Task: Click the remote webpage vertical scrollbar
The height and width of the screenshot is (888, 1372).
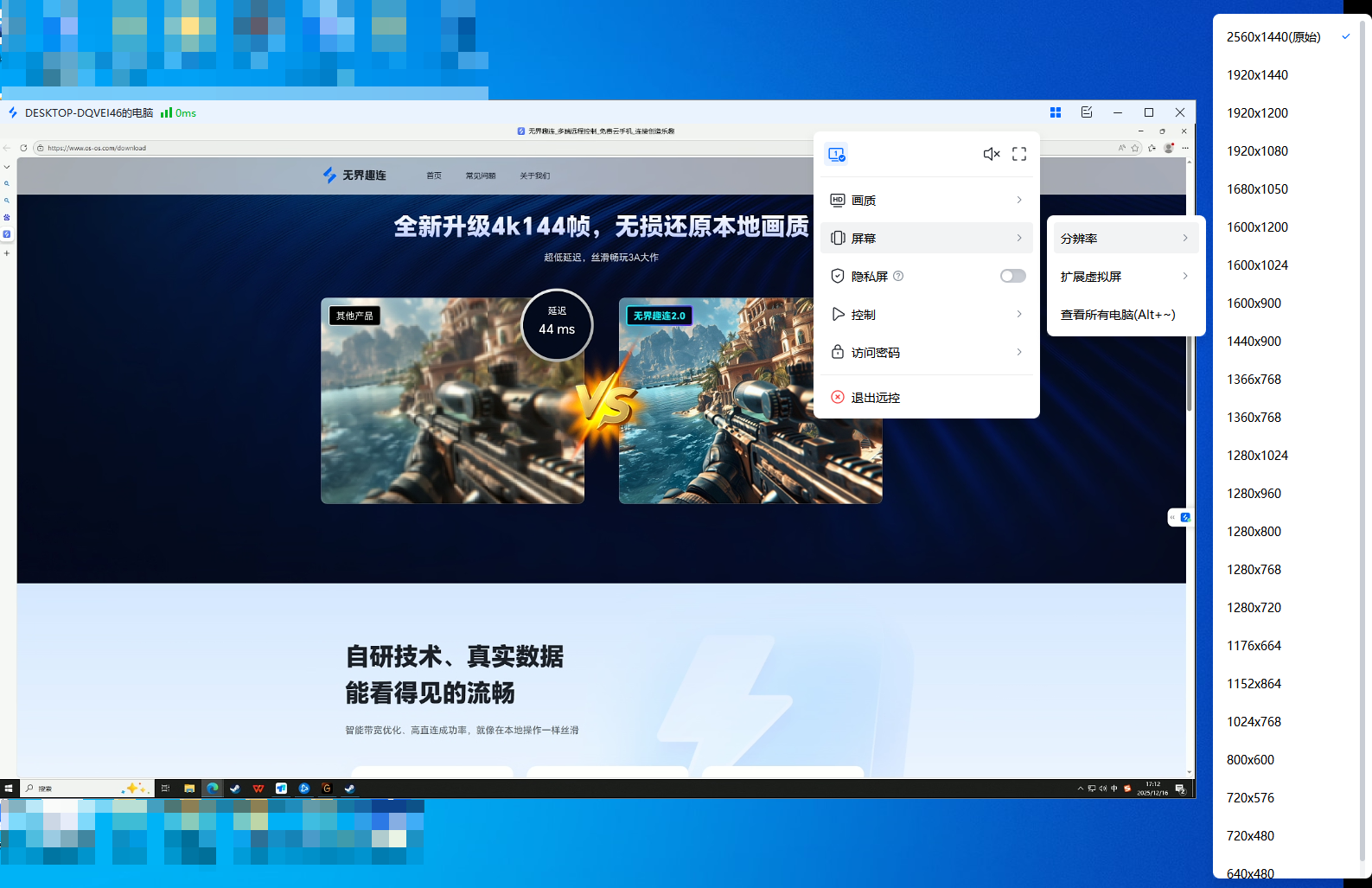Action: tap(1190, 372)
